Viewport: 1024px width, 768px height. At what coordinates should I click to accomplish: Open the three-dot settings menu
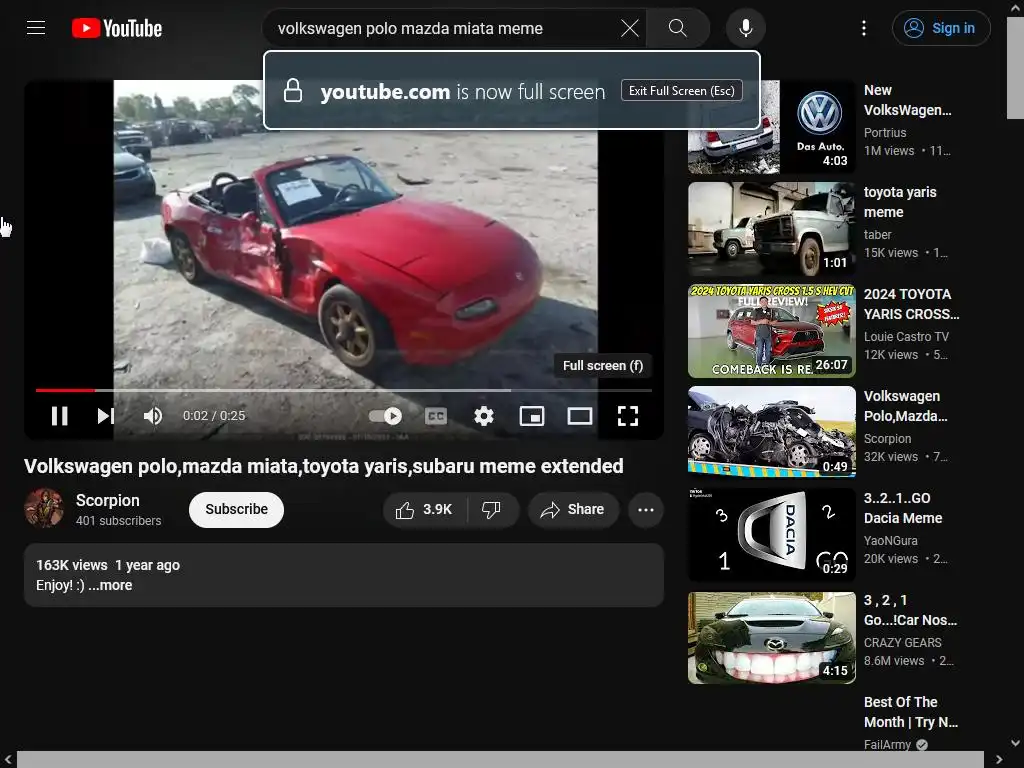click(x=864, y=28)
